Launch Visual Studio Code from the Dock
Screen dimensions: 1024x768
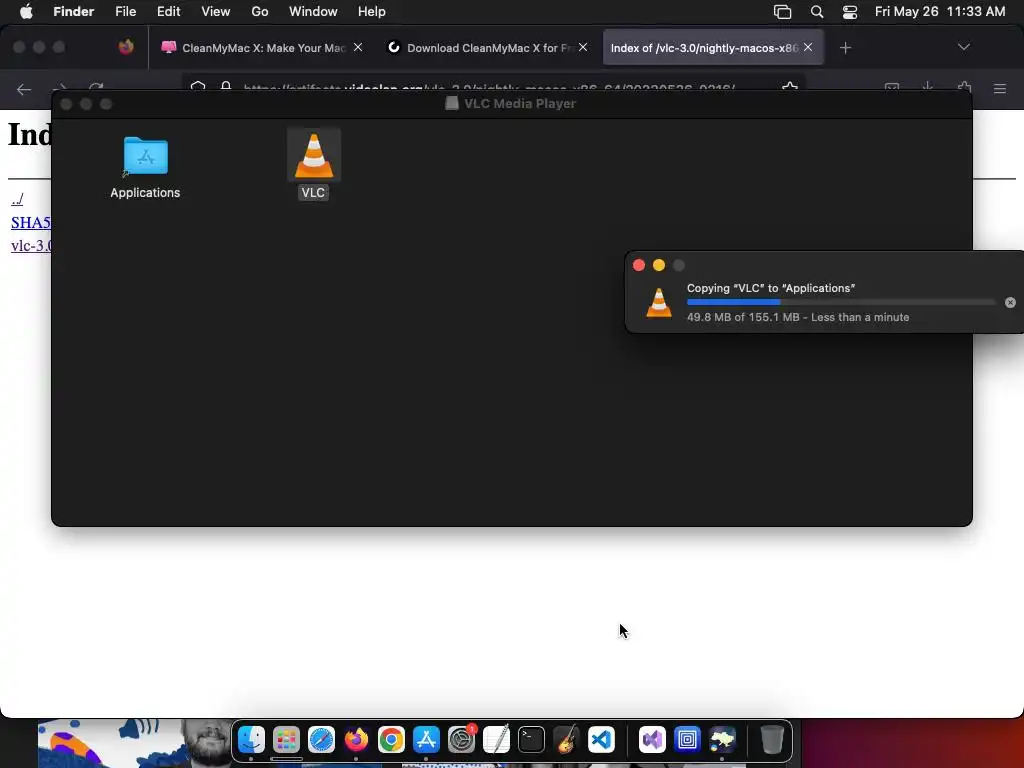click(601, 740)
